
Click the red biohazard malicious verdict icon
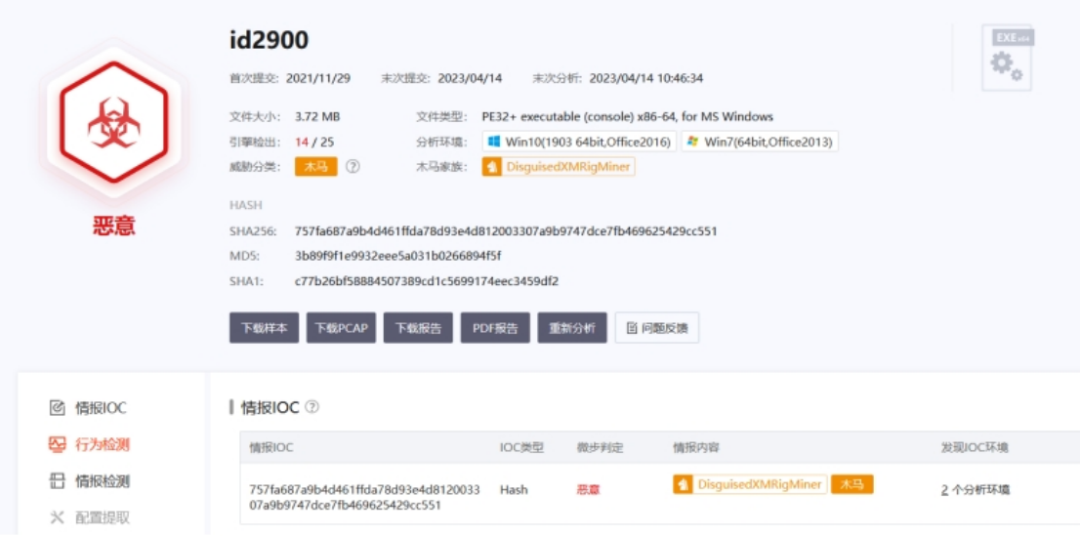click(114, 122)
